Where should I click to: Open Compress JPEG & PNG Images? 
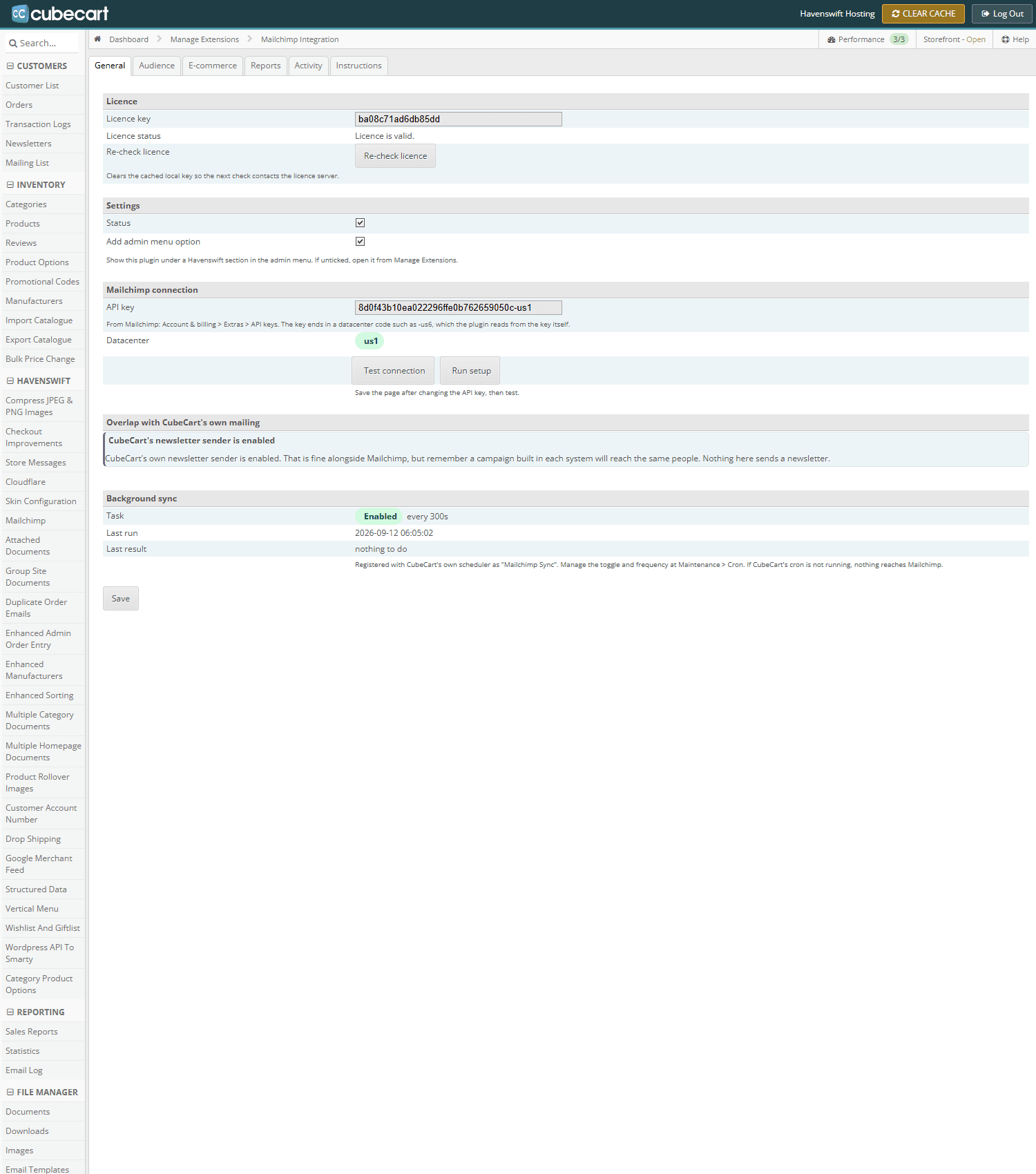(39, 407)
